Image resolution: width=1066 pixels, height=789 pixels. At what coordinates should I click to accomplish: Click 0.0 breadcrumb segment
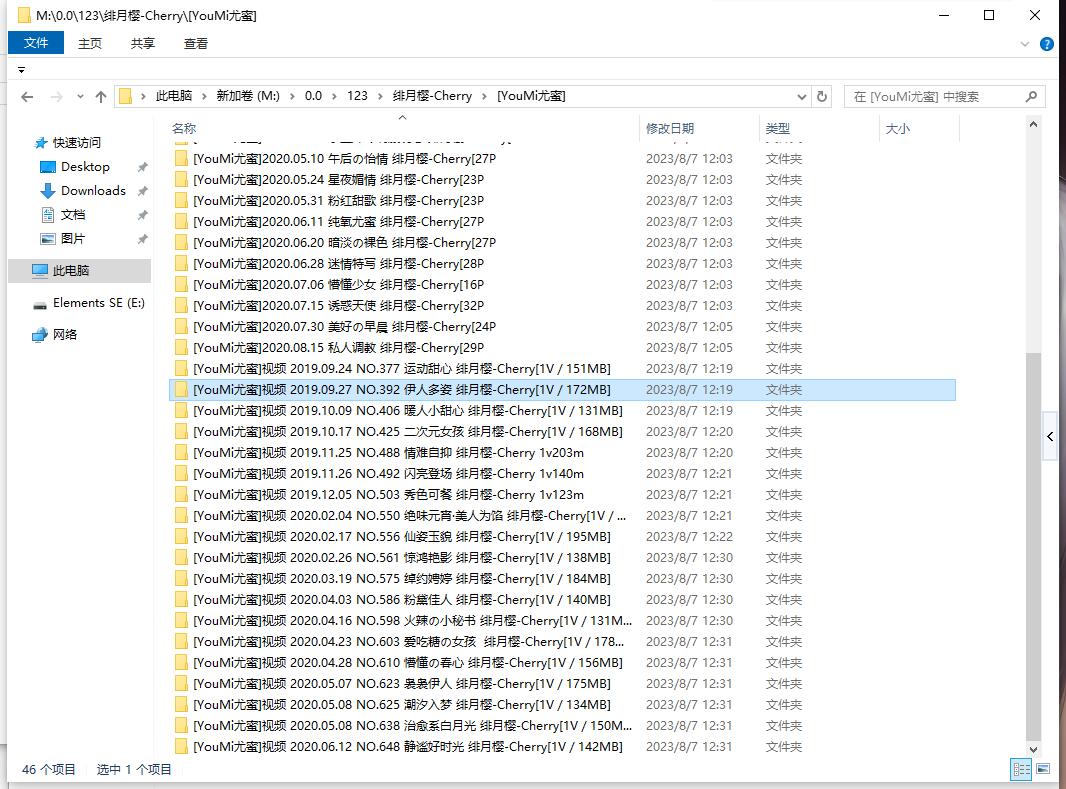coord(313,96)
